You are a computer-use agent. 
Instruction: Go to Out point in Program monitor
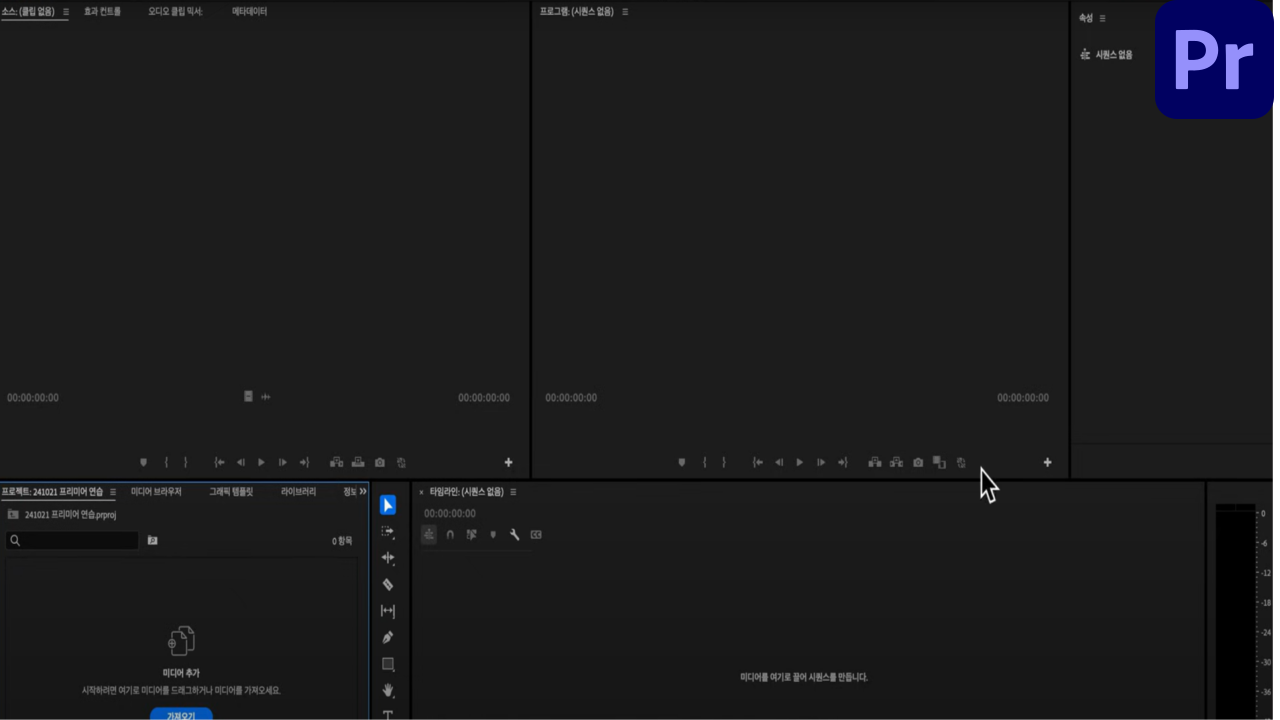pos(843,462)
